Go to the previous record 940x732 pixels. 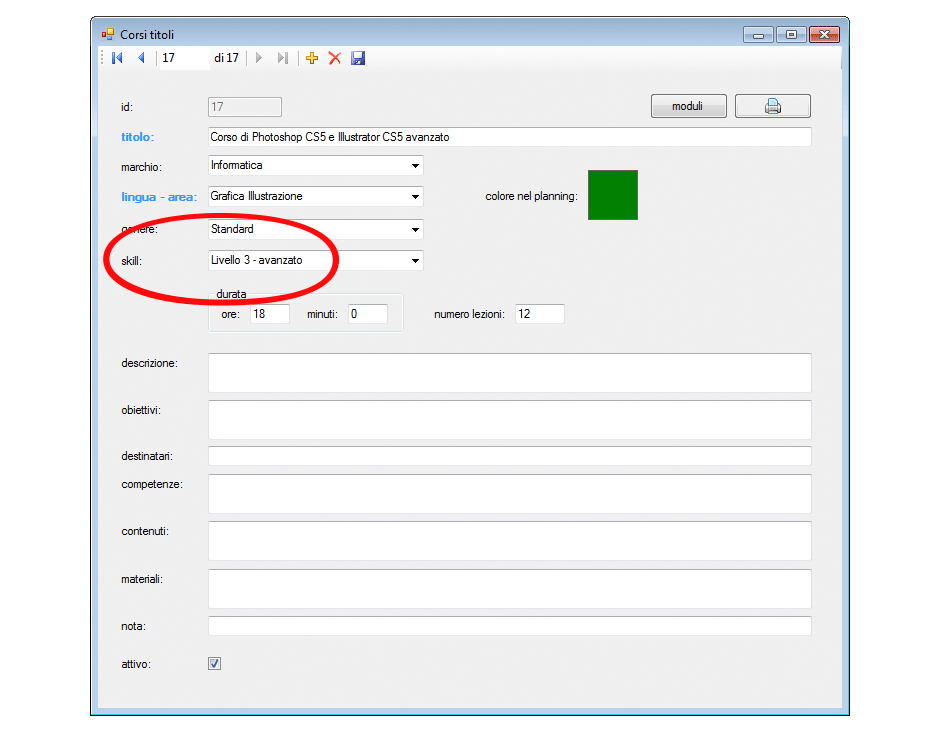(141, 58)
